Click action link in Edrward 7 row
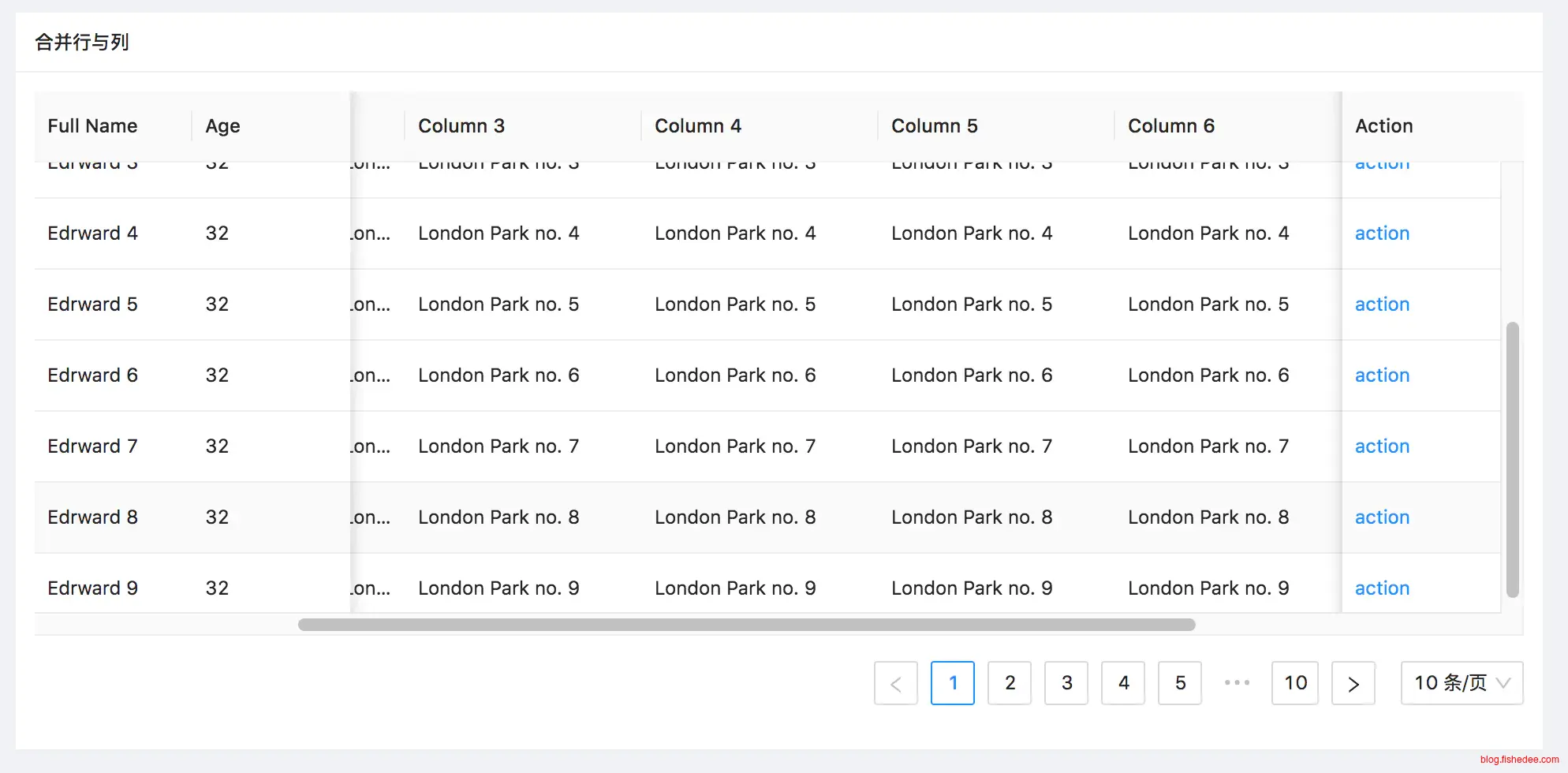Screen dimensions: 1568x773 pyautogui.click(x=1382, y=446)
